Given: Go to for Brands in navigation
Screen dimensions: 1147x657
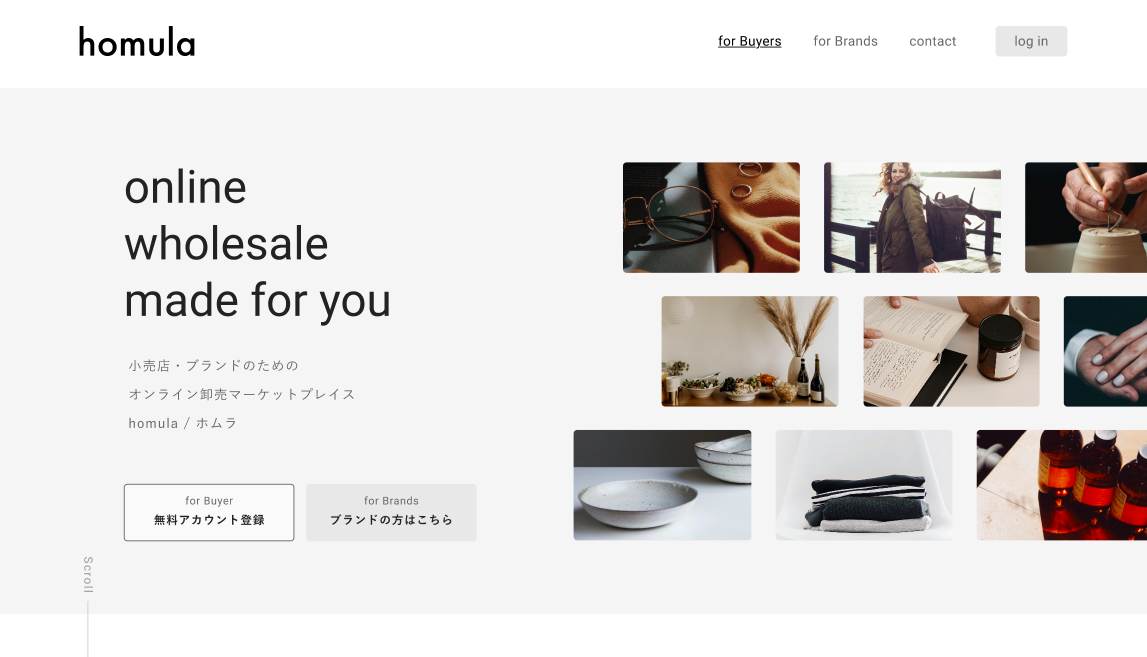Looking at the screenshot, I should click(x=845, y=42).
